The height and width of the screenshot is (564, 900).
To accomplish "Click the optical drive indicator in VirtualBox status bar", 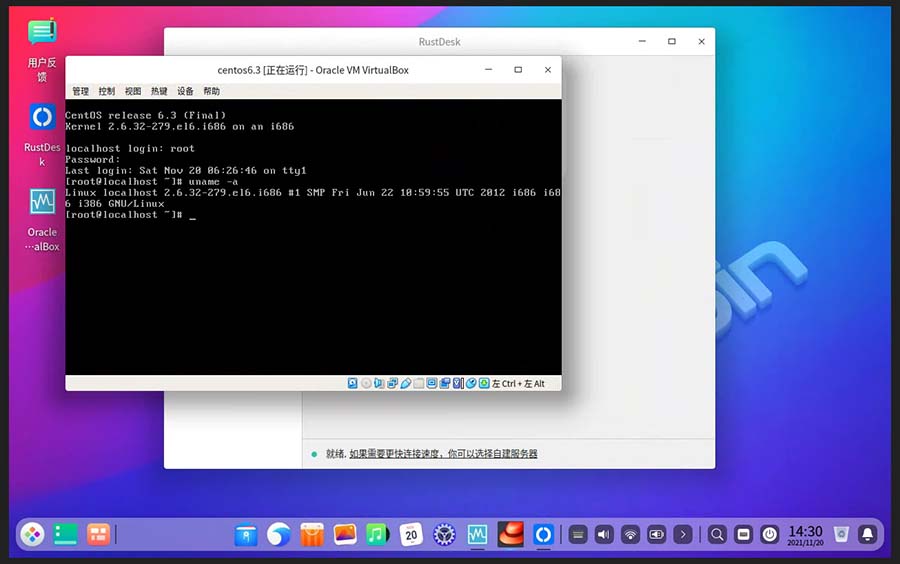I will (366, 383).
